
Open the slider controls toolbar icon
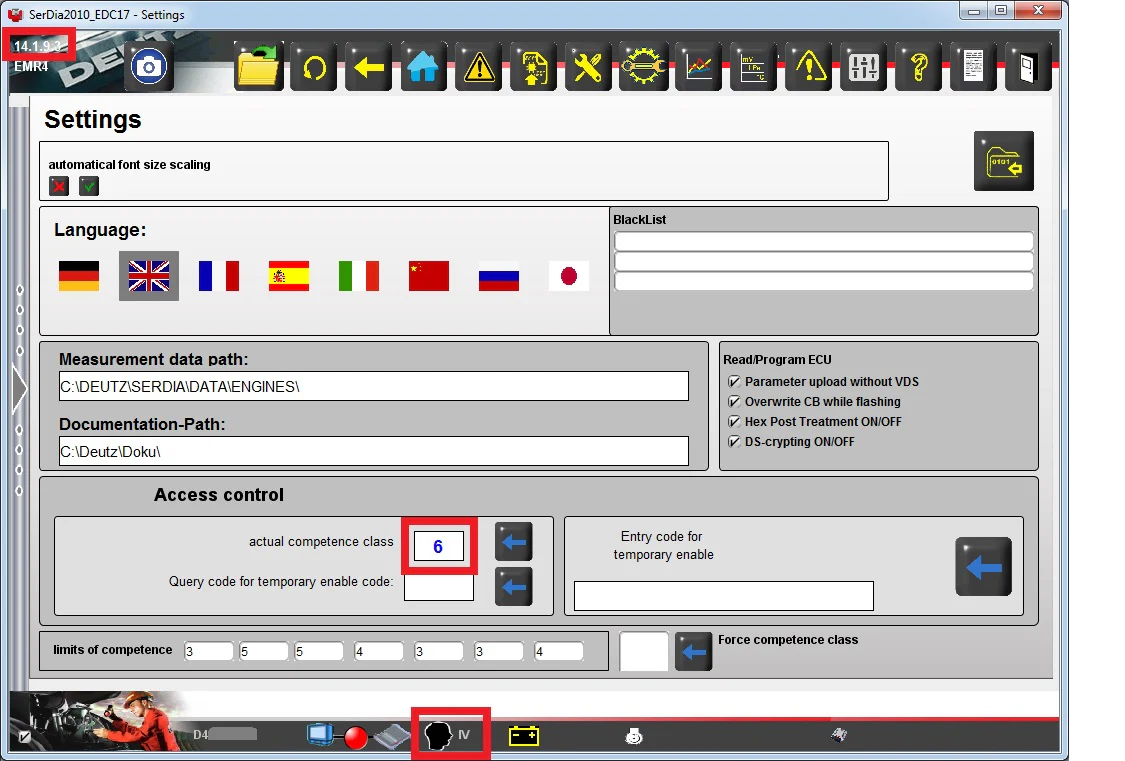click(862, 67)
